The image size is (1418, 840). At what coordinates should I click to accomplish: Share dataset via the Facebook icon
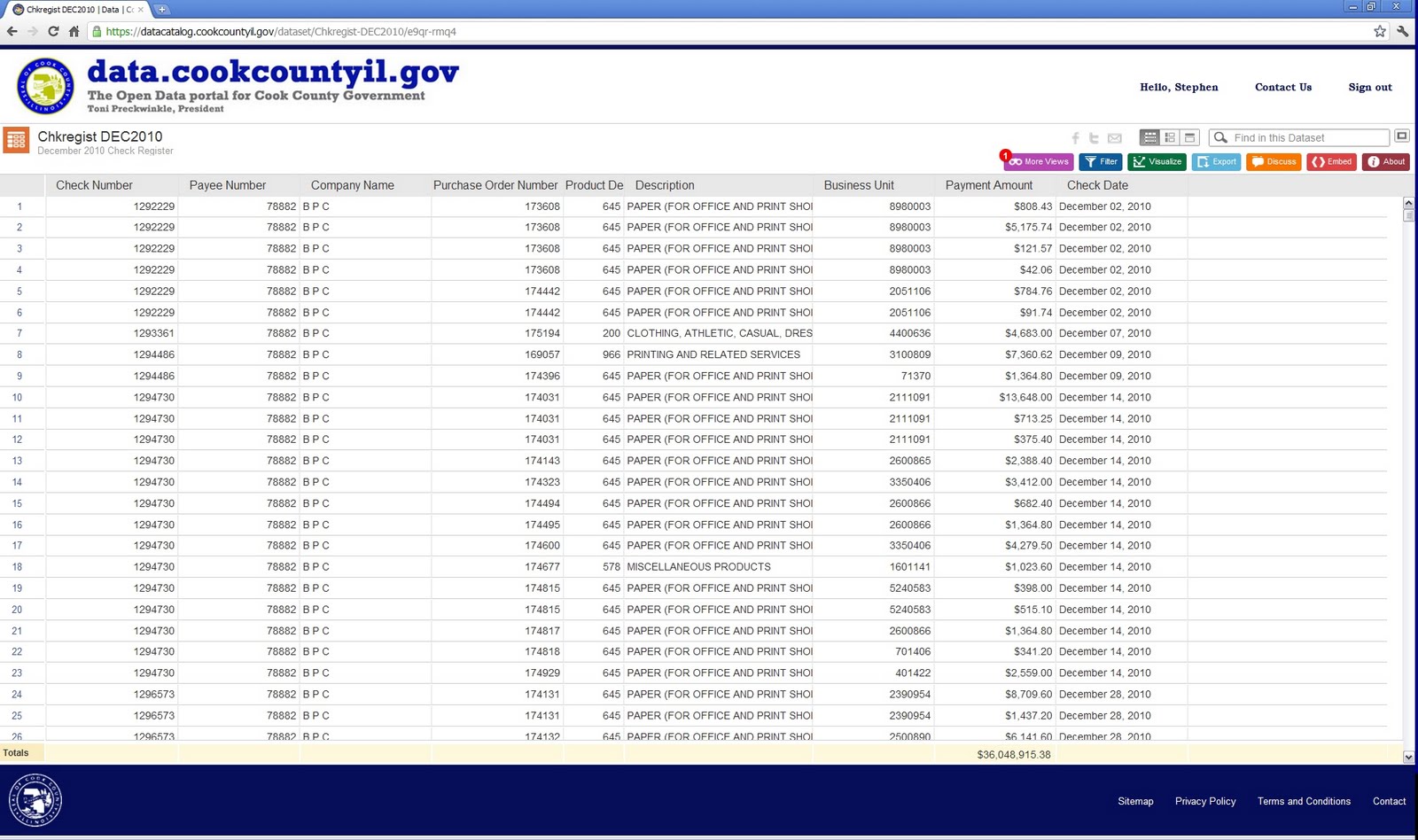coord(1074,138)
